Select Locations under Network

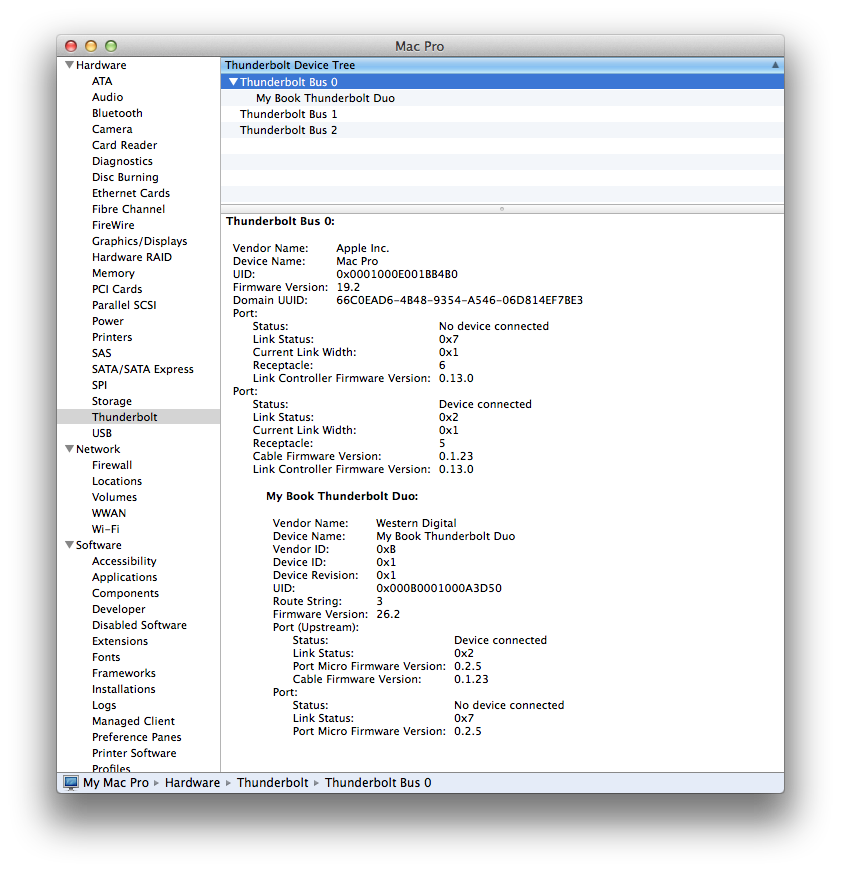click(117, 481)
